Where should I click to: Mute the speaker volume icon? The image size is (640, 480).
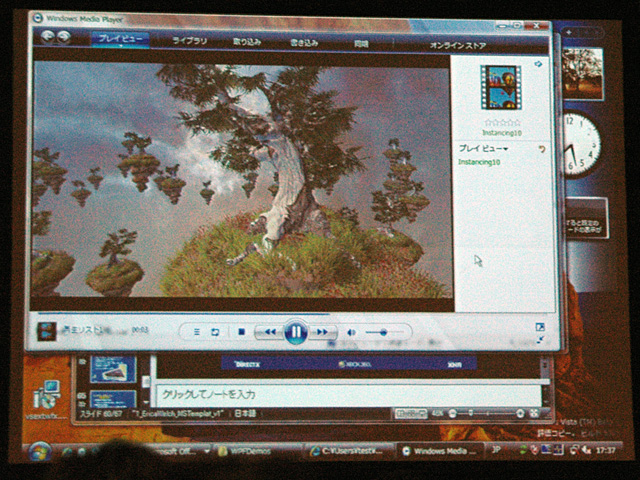coord(351,332)
